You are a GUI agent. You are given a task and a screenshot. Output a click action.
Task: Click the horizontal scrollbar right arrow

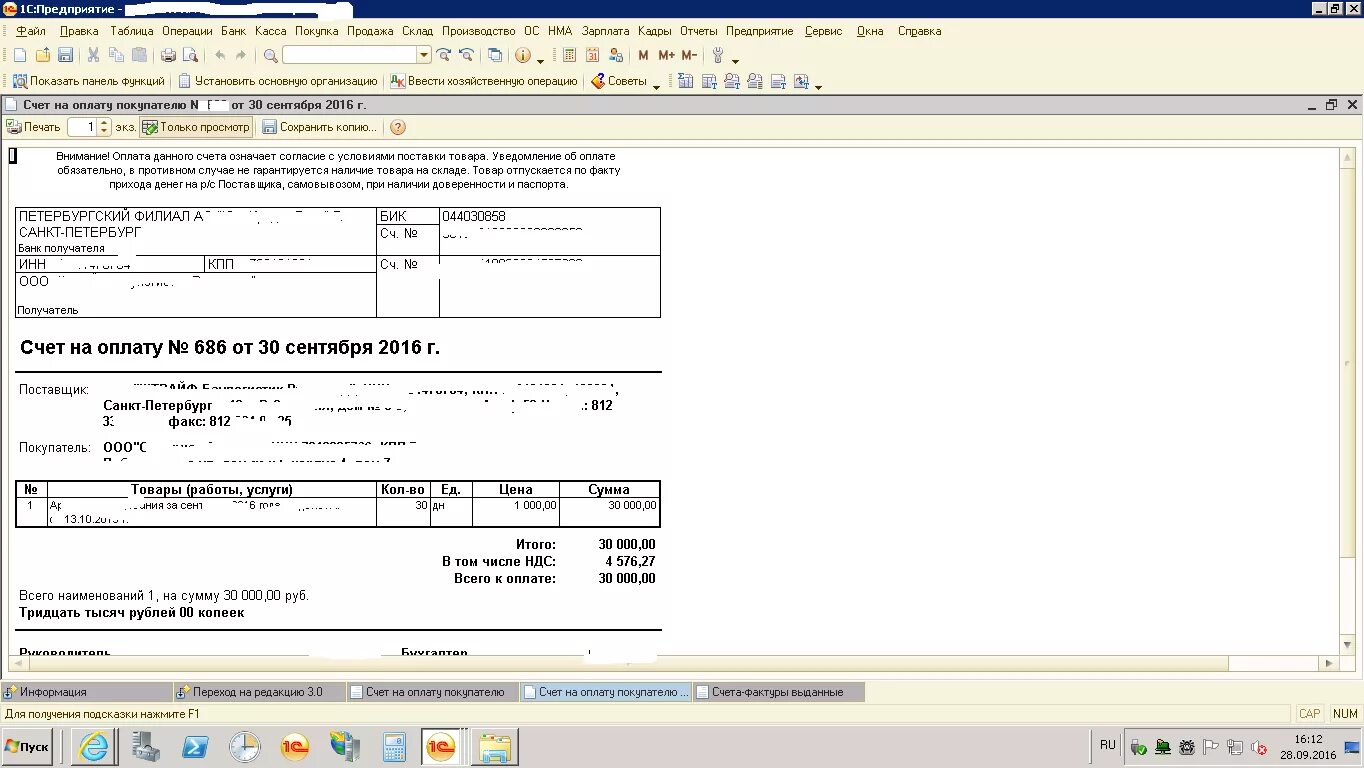[1329, 663]
